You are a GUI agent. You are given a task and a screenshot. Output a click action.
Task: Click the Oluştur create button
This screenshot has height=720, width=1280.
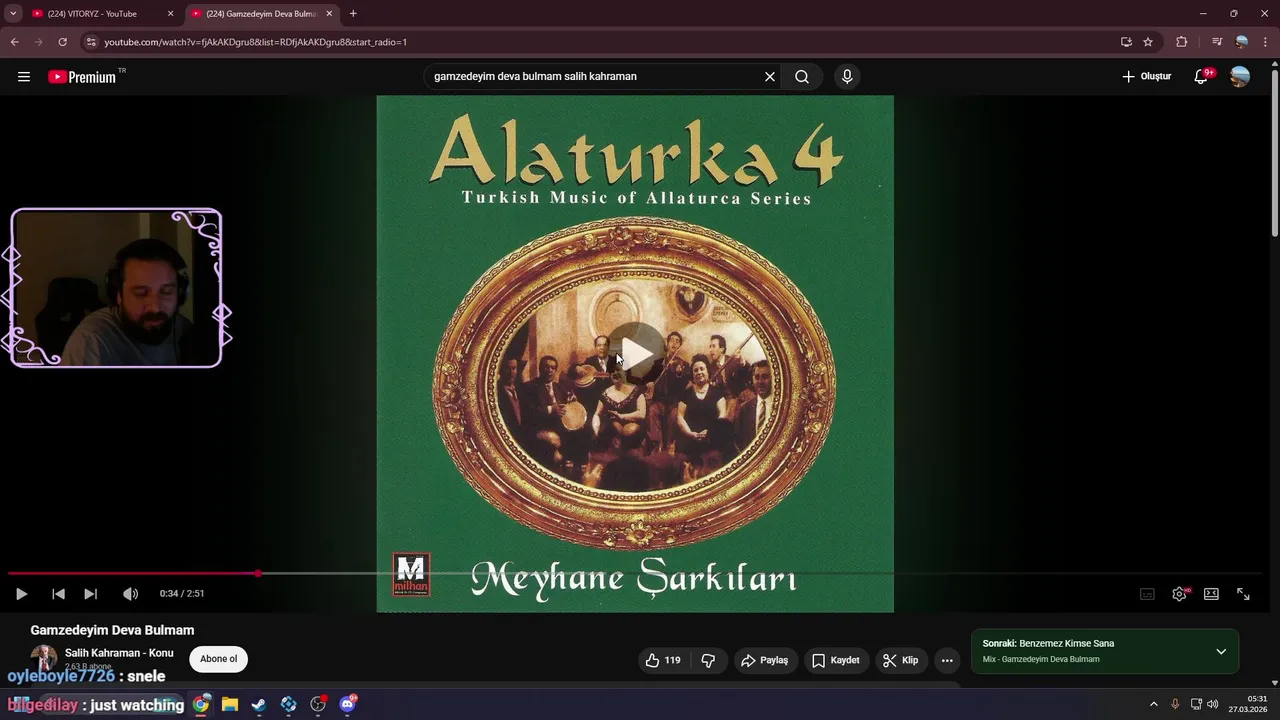1147,77
